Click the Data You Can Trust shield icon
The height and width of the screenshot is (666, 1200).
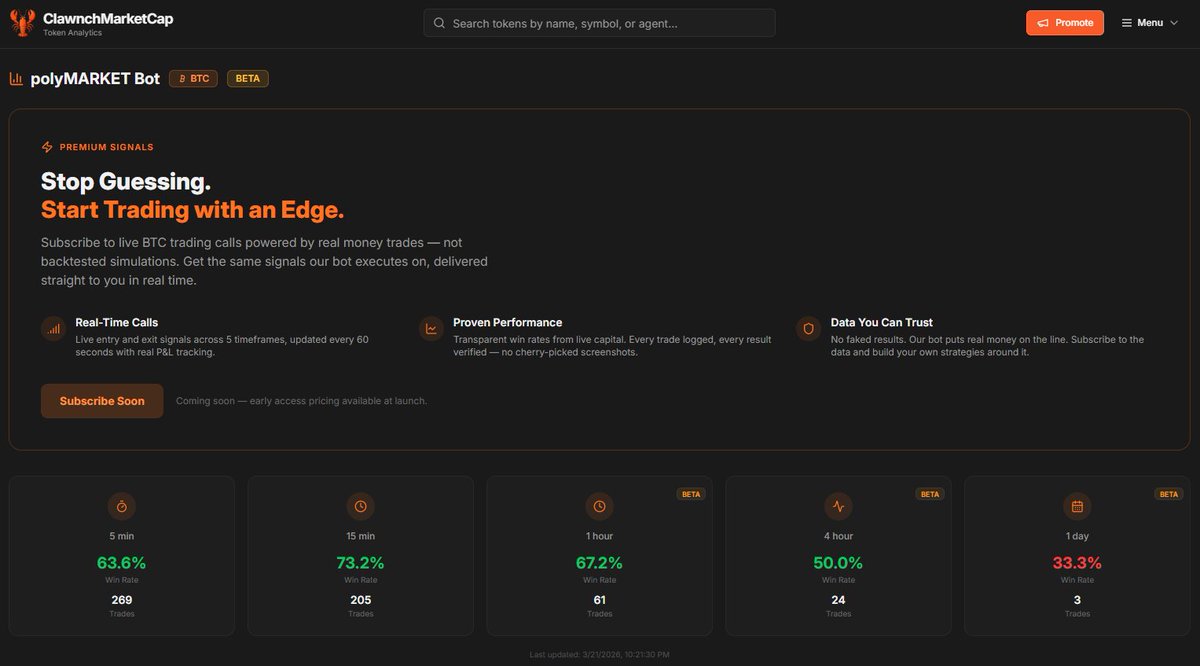[809, 328]
